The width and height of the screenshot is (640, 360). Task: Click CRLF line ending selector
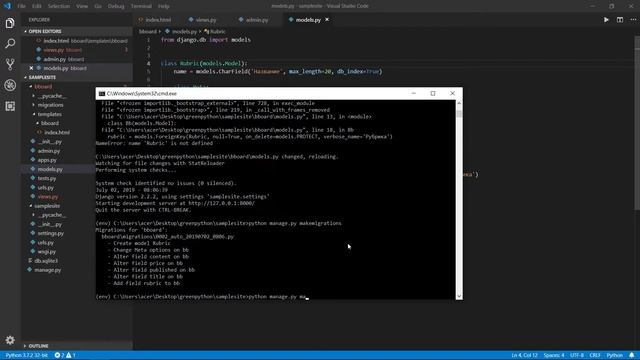tap(595, 355)
